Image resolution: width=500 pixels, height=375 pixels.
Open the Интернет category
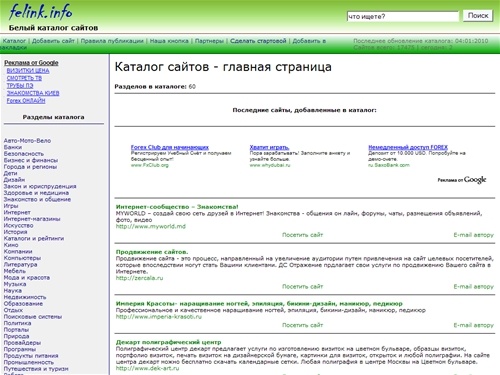17,212
